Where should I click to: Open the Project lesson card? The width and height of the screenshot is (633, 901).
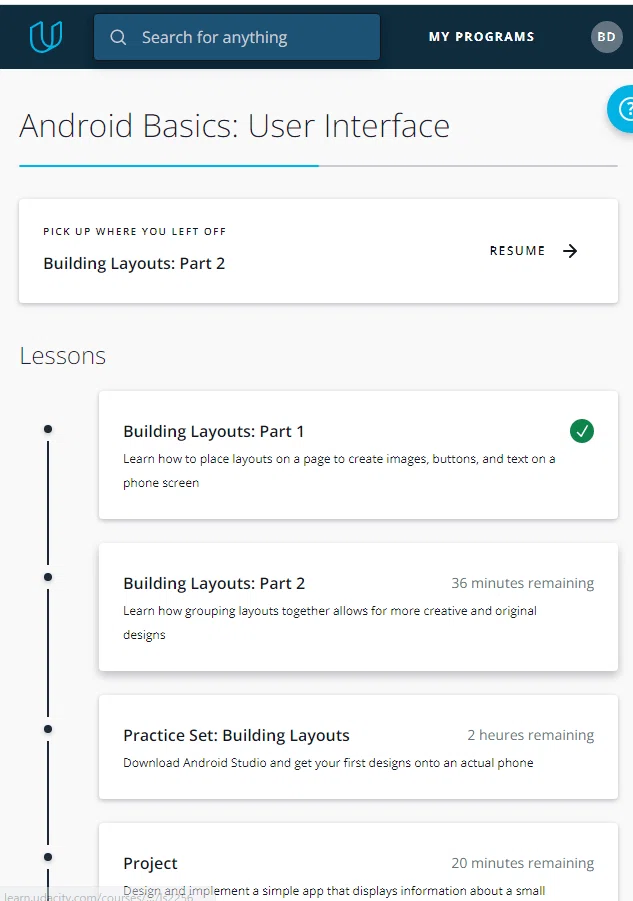click(358, 862)
